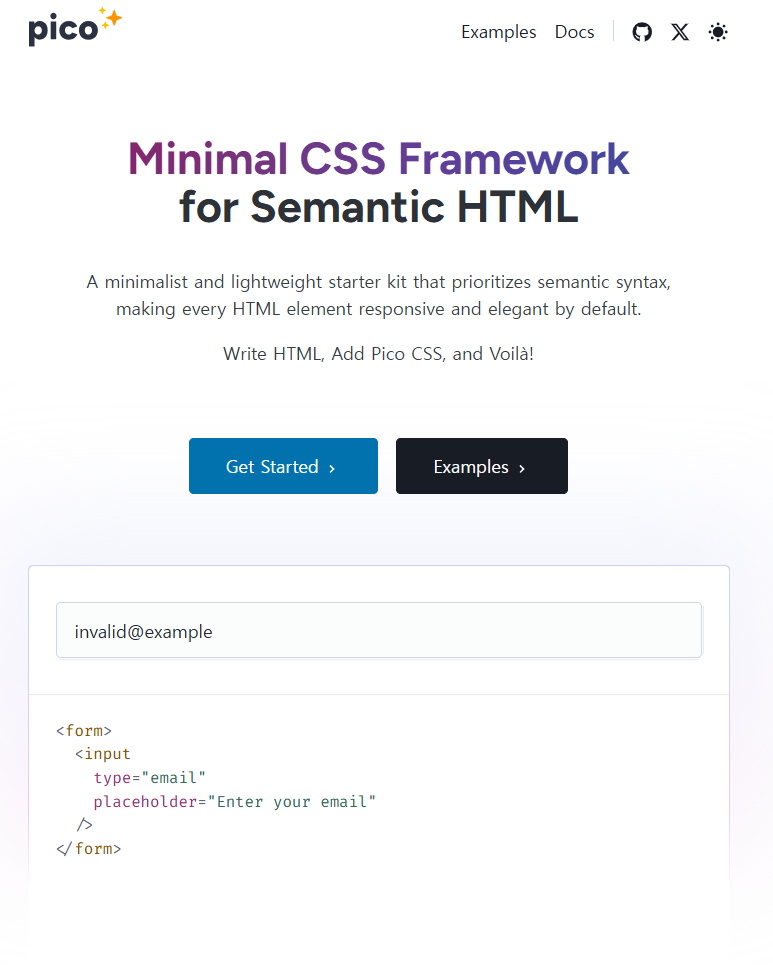Open the Examples nav link
The width and height of the screenshot is (773, 965).
(499, 32)
